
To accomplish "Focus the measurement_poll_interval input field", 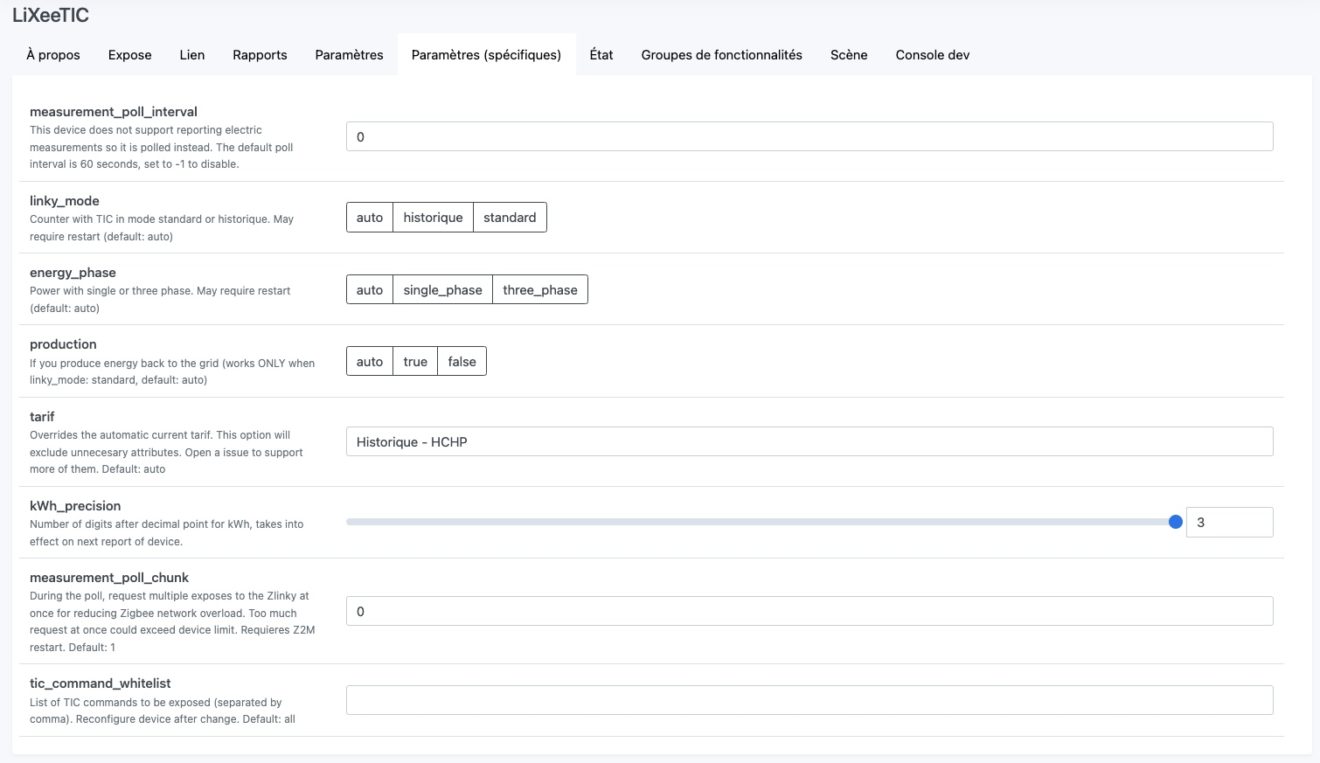I will point(808,137).
